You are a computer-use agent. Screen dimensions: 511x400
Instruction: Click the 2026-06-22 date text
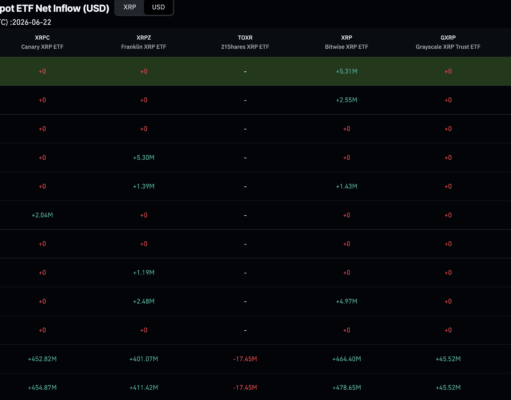[x=32, y=22]
